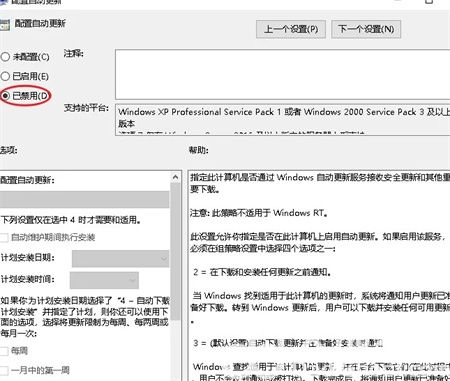Click the 注释: label

(74, 53)
